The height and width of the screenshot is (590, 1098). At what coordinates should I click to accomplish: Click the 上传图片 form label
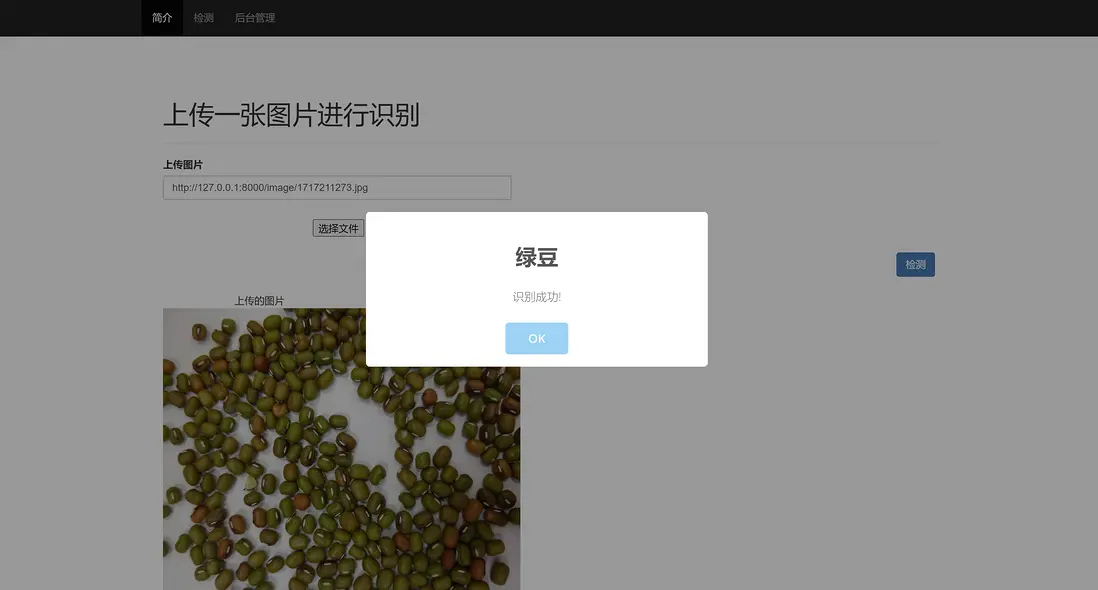(183, 164)
